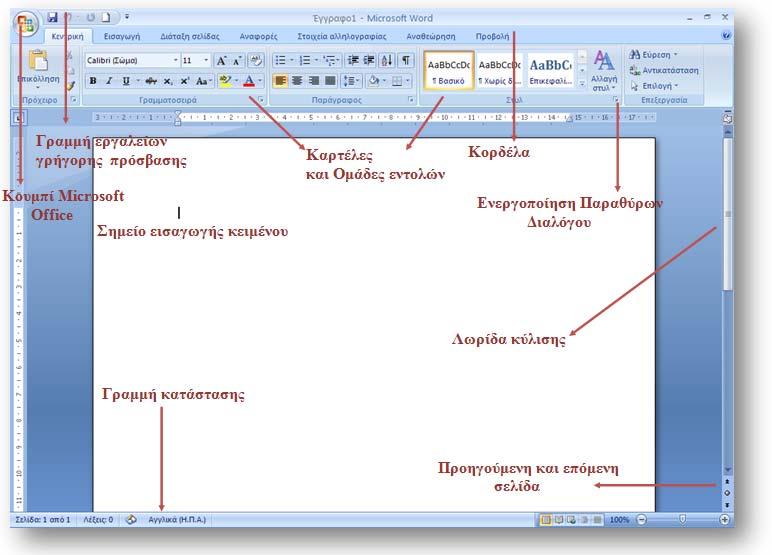This screenshot has width=772, height=555.
Task: Click the Σελίδα: 1 από 1 status indicator
Action: 43,520
